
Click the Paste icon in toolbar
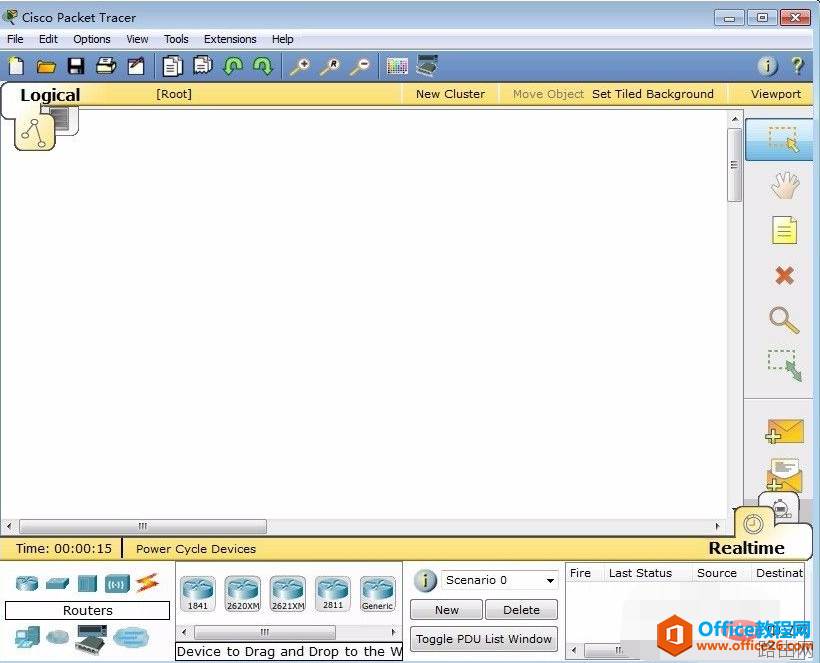click(203, 65)
